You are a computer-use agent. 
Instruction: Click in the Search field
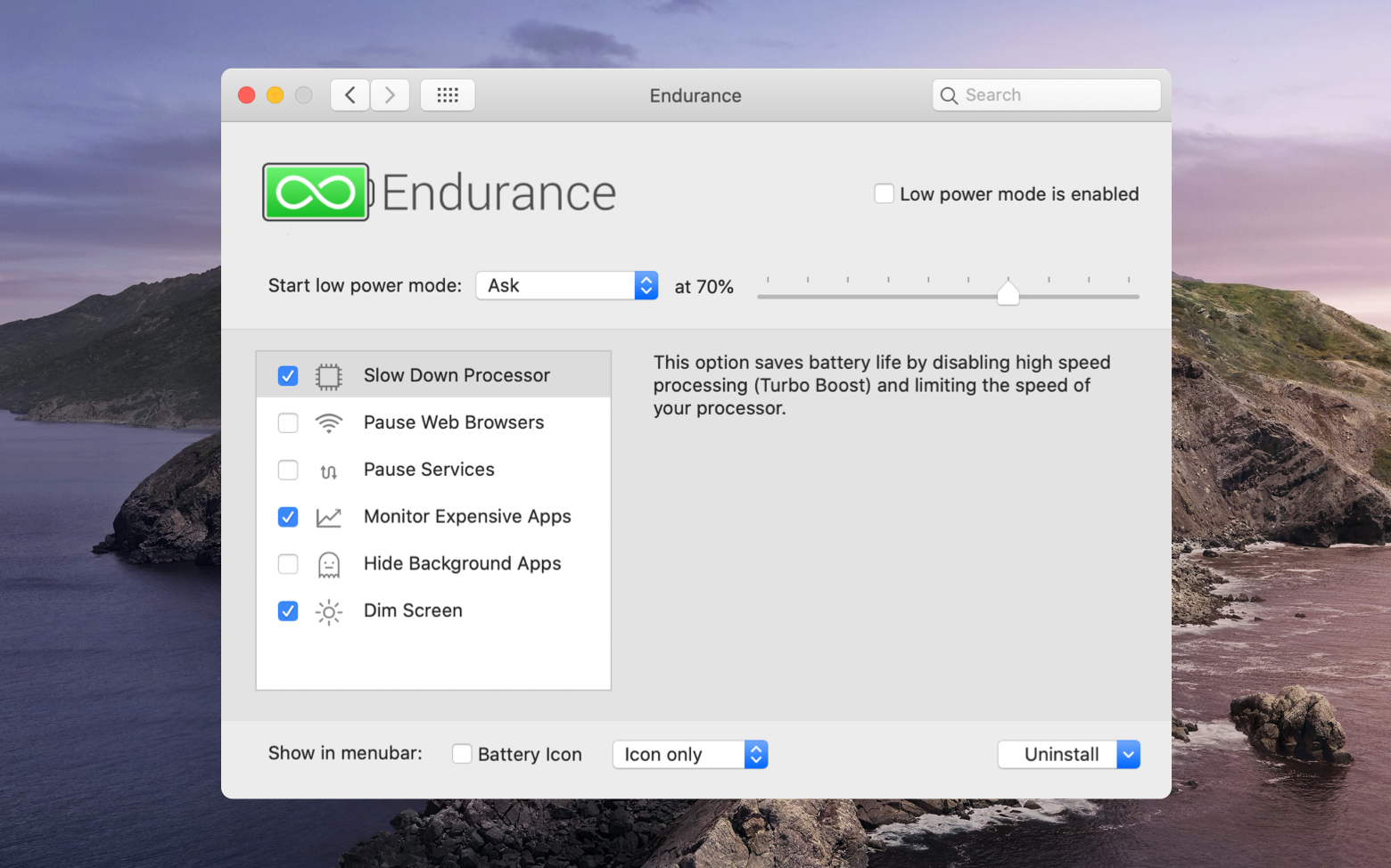point(1047,95)
